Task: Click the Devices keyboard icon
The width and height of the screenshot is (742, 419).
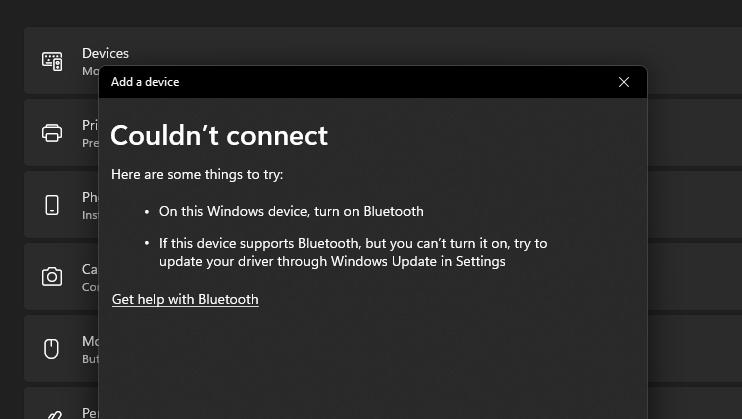Action: (x=52, y=60)
